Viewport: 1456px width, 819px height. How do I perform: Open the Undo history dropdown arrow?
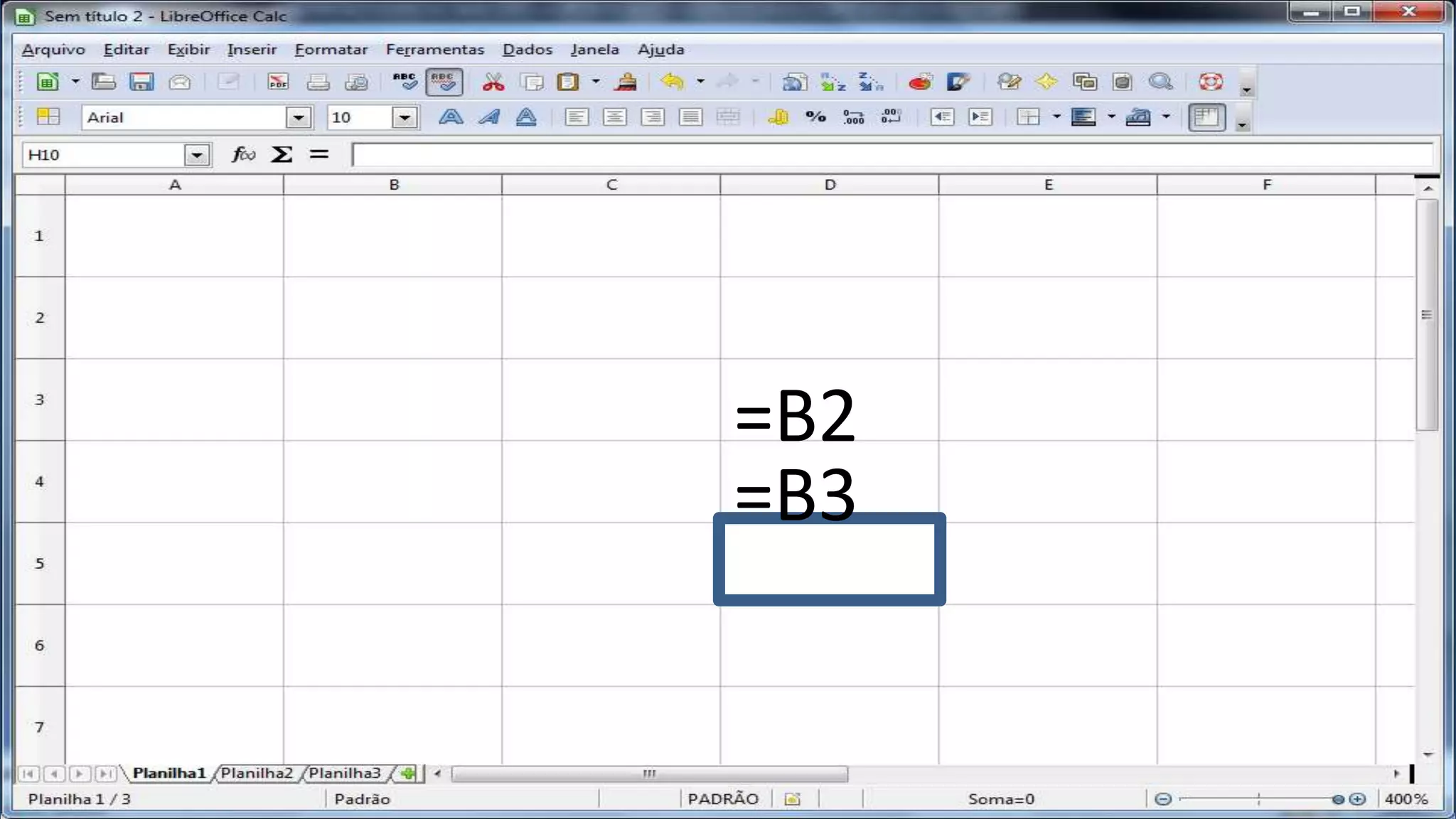tap(700, 82)
